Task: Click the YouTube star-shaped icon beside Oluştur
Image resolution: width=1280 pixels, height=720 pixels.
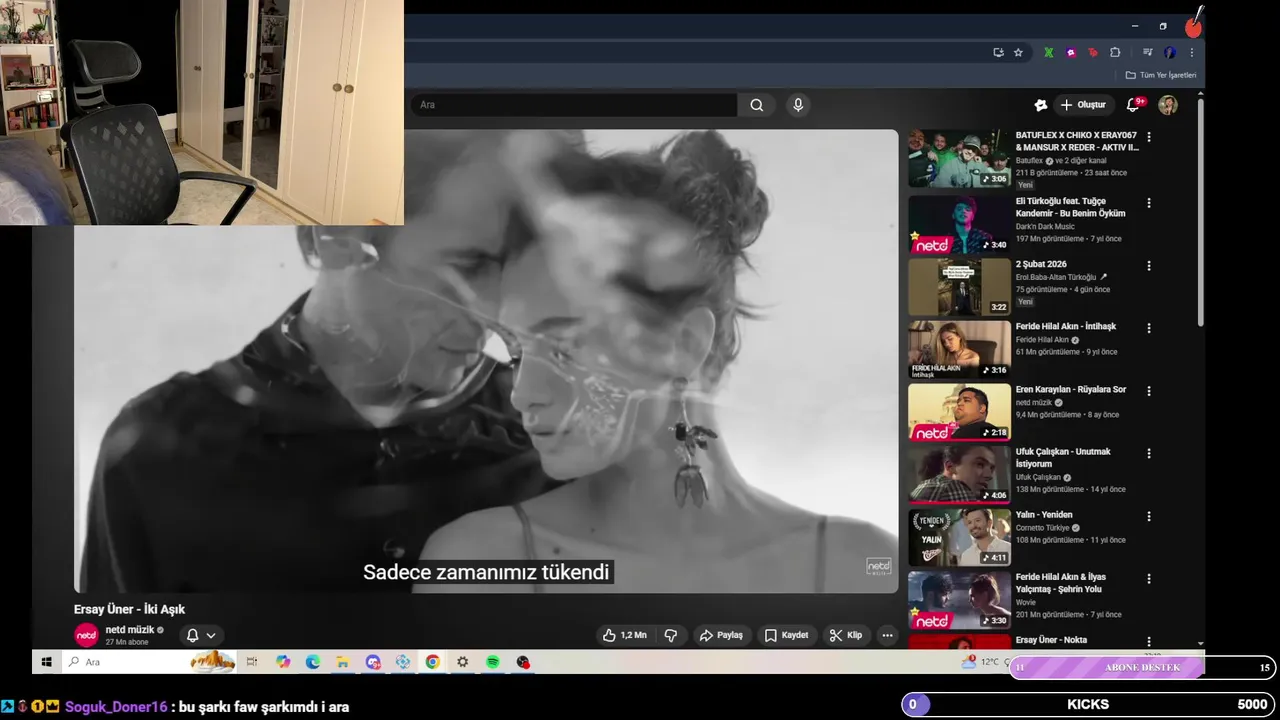Action: click(1041, 105)
